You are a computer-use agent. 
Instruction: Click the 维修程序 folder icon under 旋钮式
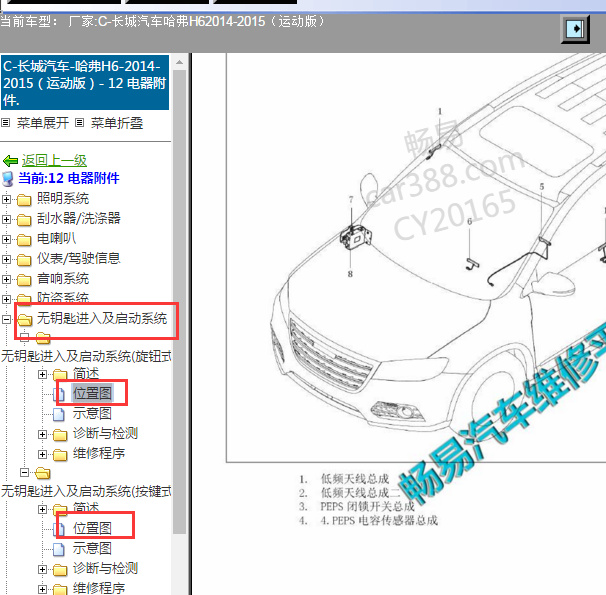pyautogui.click(x=60, y=455)
